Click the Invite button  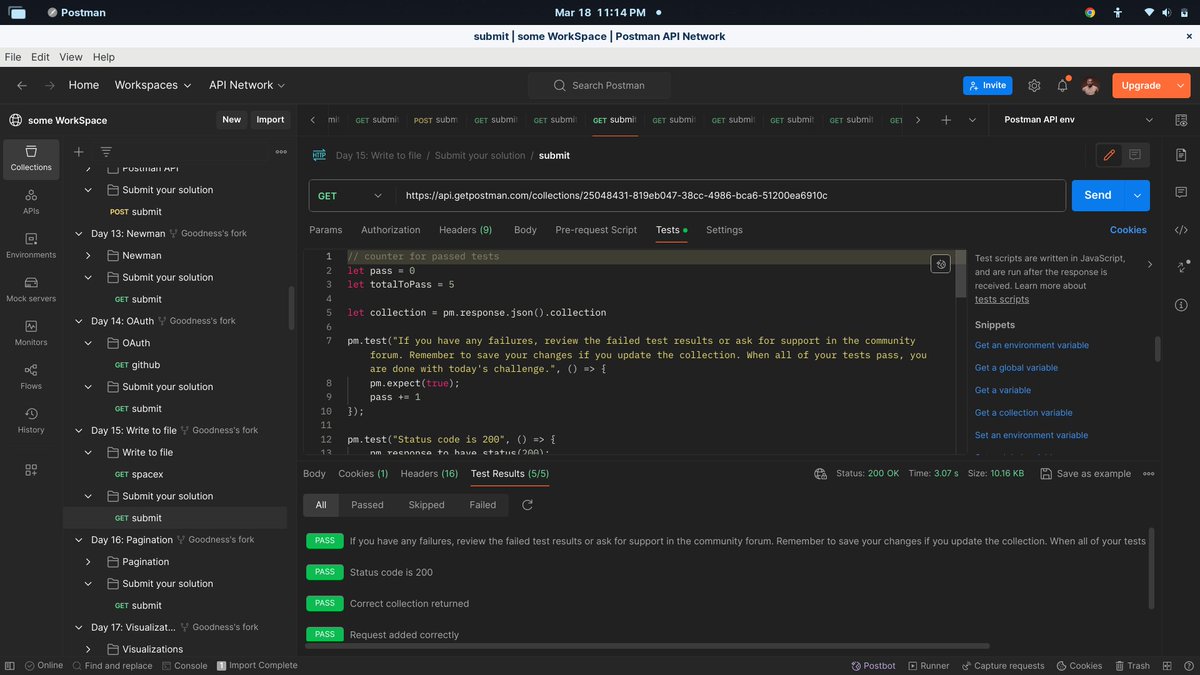click(987, 86)
